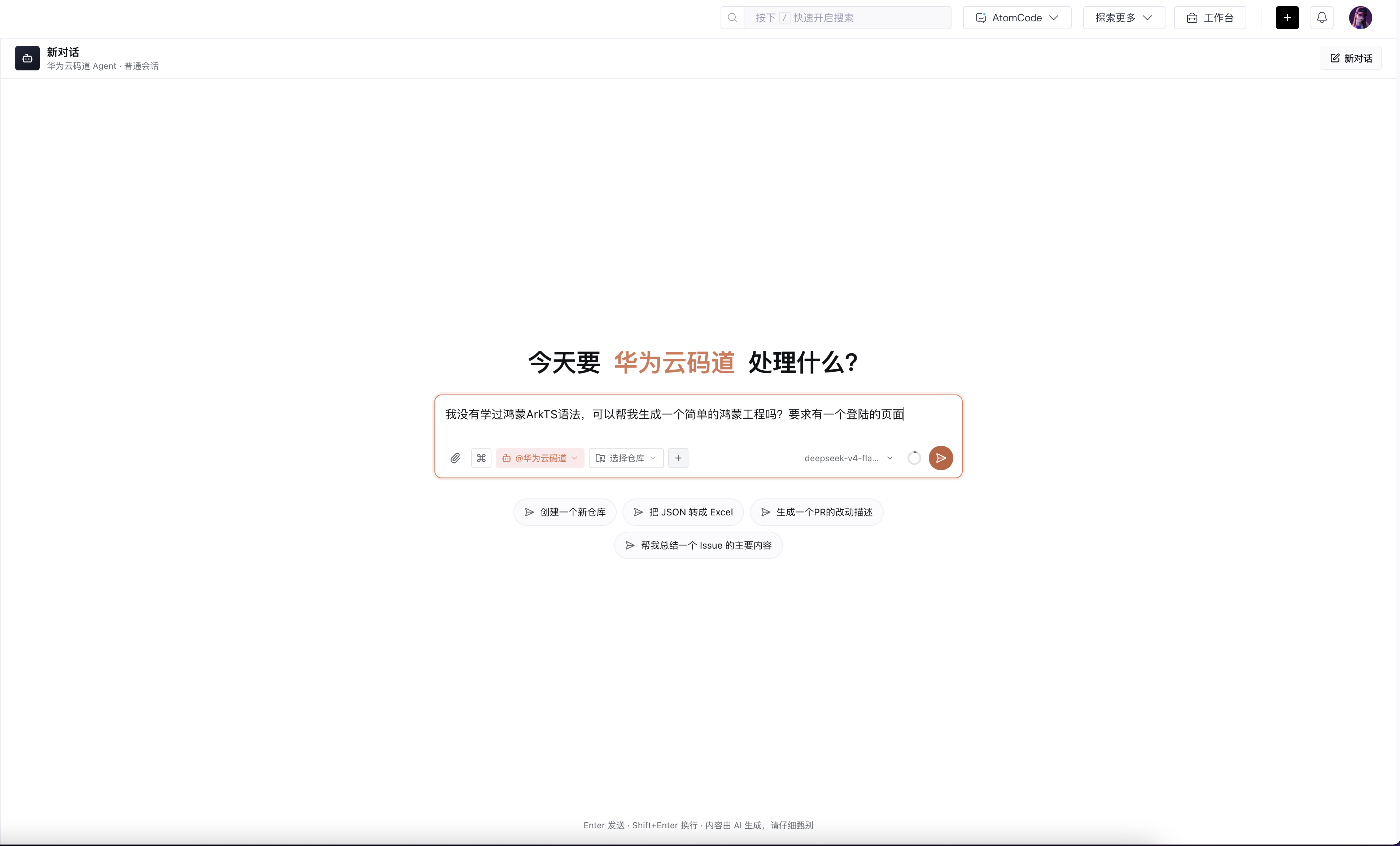Click the circular loading indicator icon
The width and height of the screenshot is (1400, 846).
[914, 458]
